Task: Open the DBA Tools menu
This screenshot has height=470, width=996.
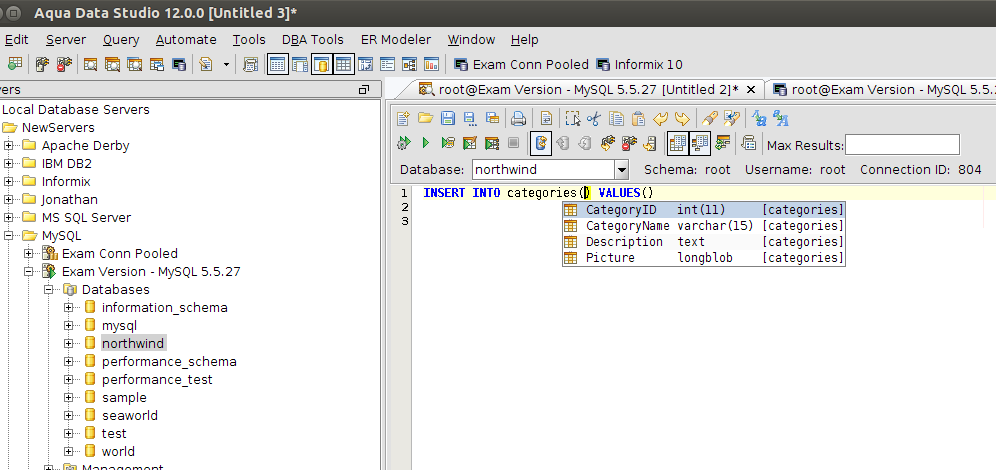Action: pos(313,39)
